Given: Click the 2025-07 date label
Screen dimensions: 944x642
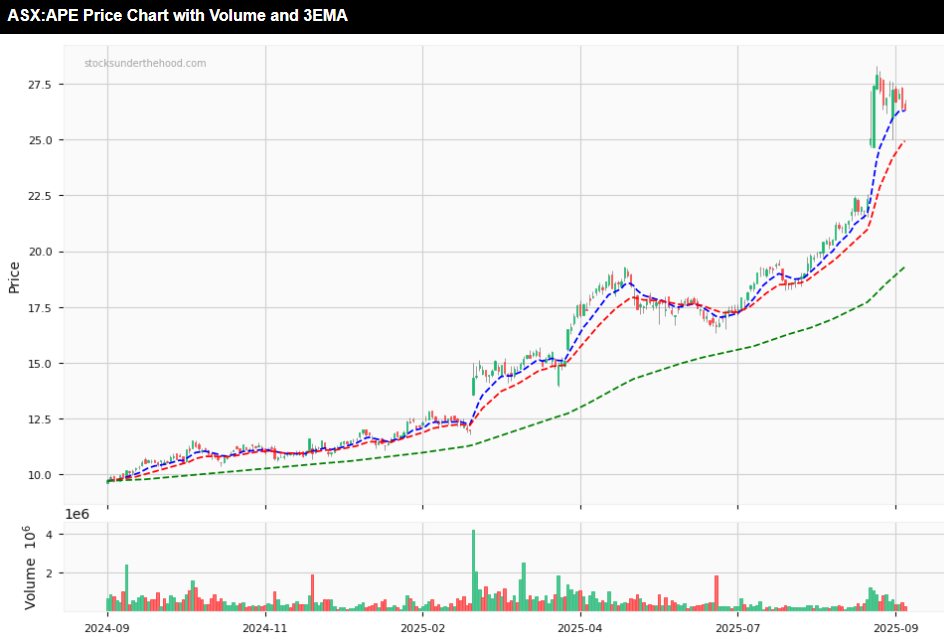Looking at the screenshot, I should coord(737,629).
